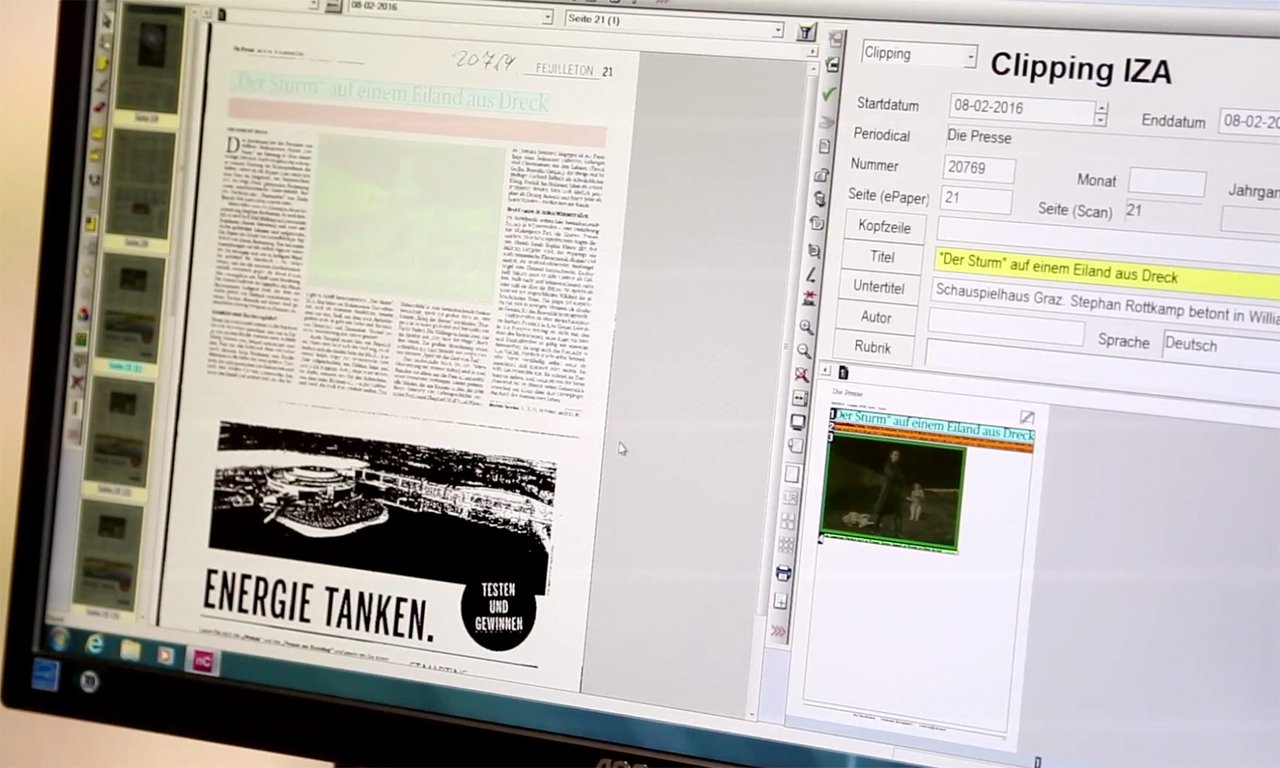Increment the Startdatum stepper arrow
Screen dimensions: 1280x768
click(1101, 105)
